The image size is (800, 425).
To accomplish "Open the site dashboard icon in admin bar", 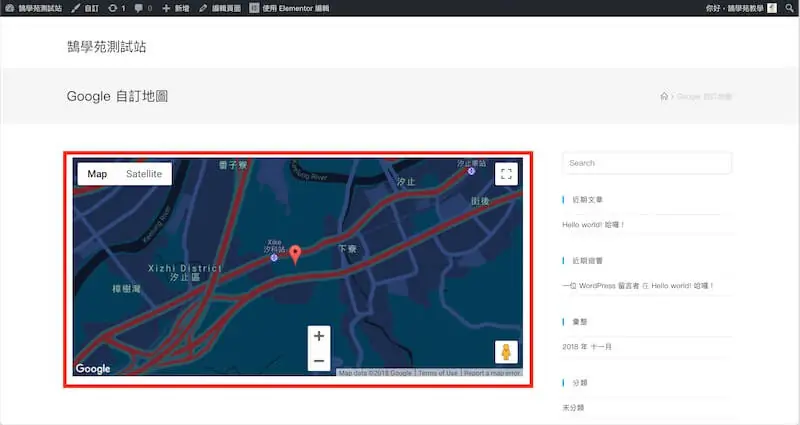I will [x=10, y=8].
